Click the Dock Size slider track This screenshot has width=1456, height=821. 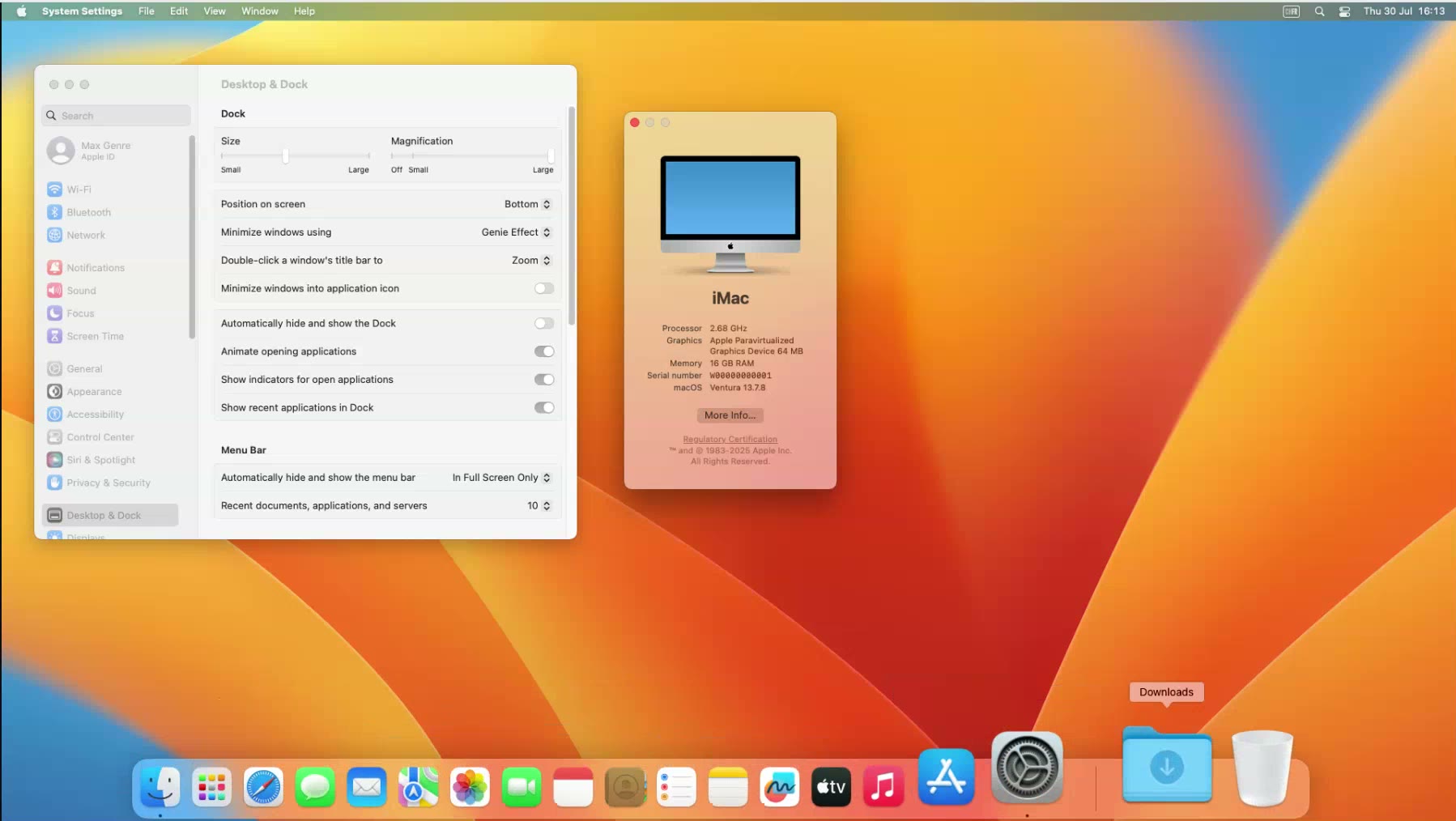coord(295,155)
